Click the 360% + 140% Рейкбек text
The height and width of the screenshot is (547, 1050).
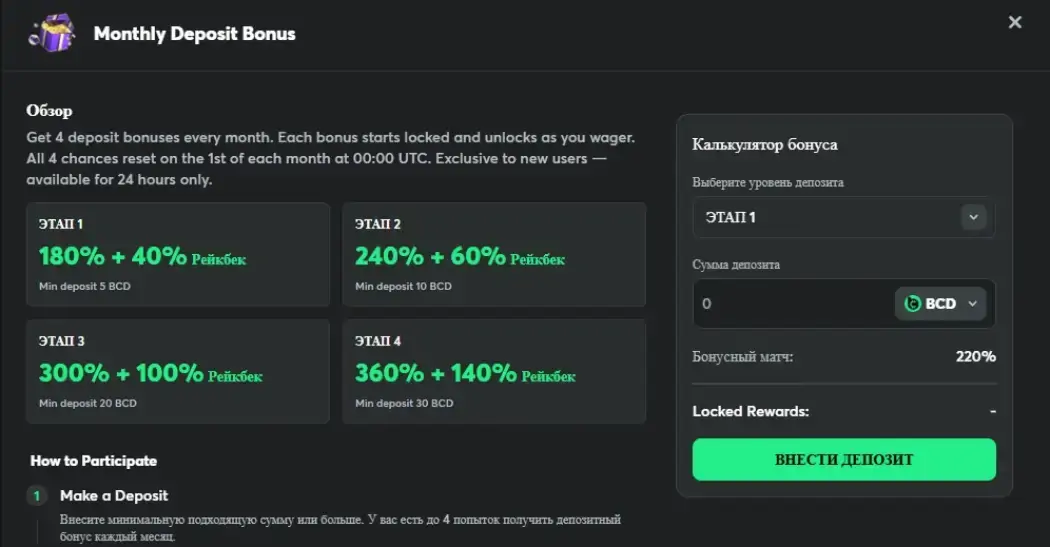pos(465,374)
